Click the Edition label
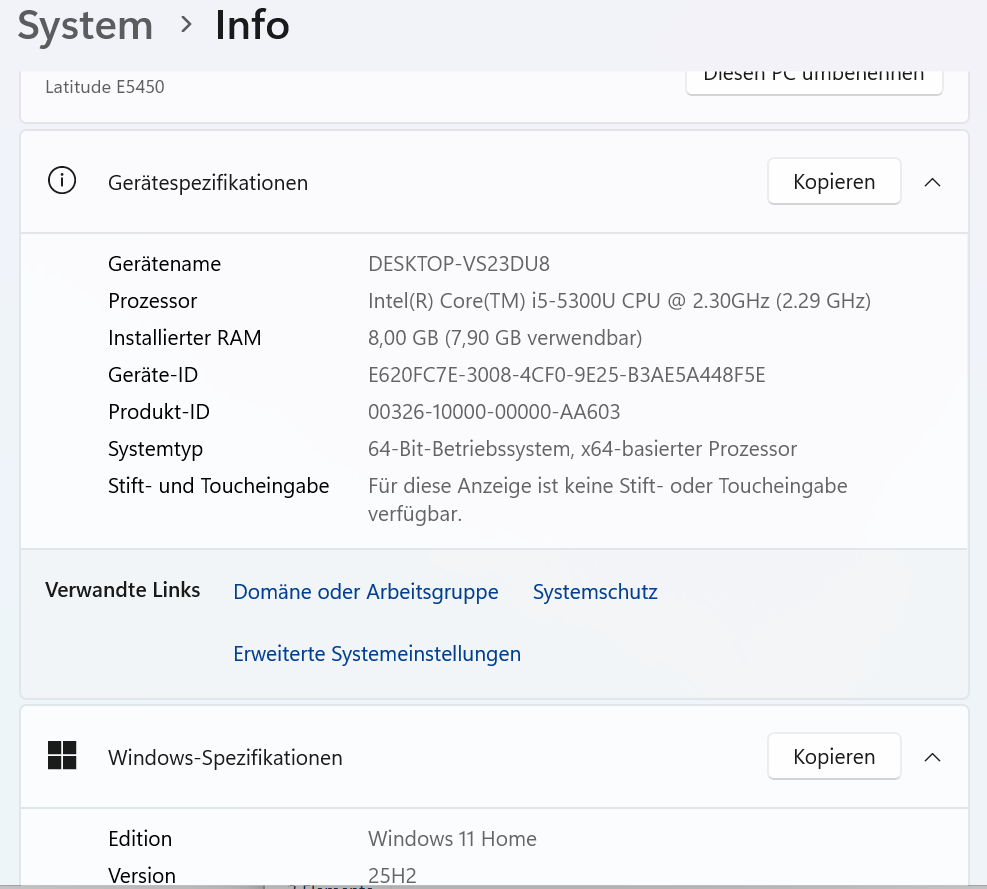Screen dimensions: 987x889 pyautogui.click(x=140, y=839)
